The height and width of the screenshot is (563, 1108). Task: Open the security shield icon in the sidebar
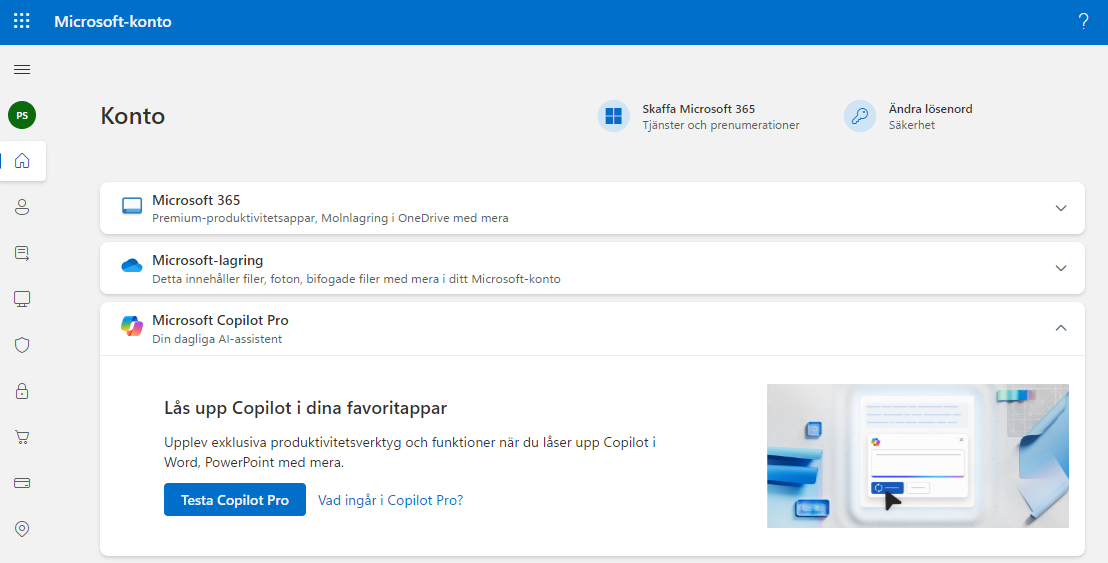[x=22, y=345]
